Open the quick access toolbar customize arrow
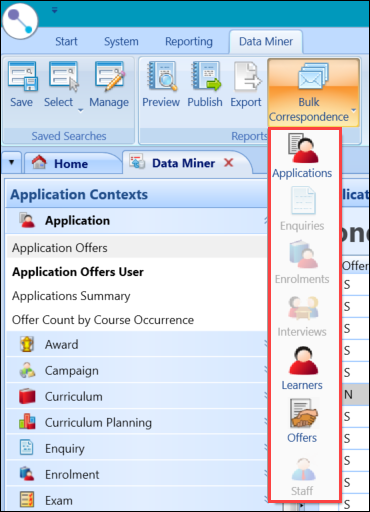The height and width of the screenshot is (512, 370). coord(55,11)
